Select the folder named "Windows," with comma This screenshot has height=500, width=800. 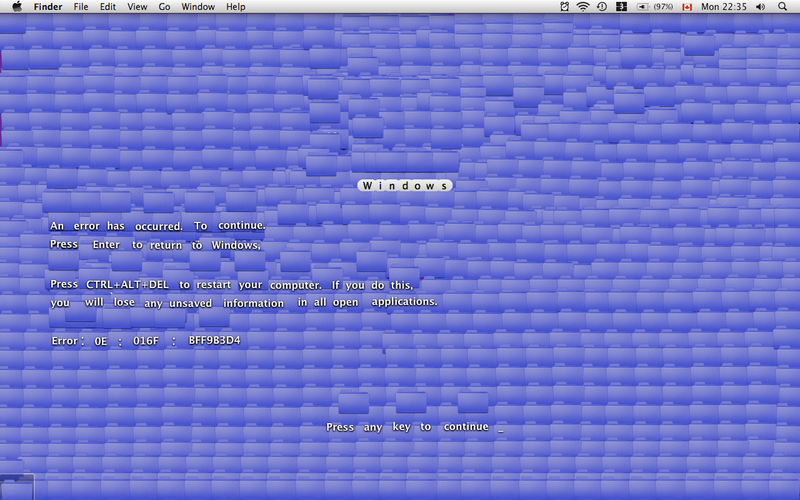click(236, 245)
